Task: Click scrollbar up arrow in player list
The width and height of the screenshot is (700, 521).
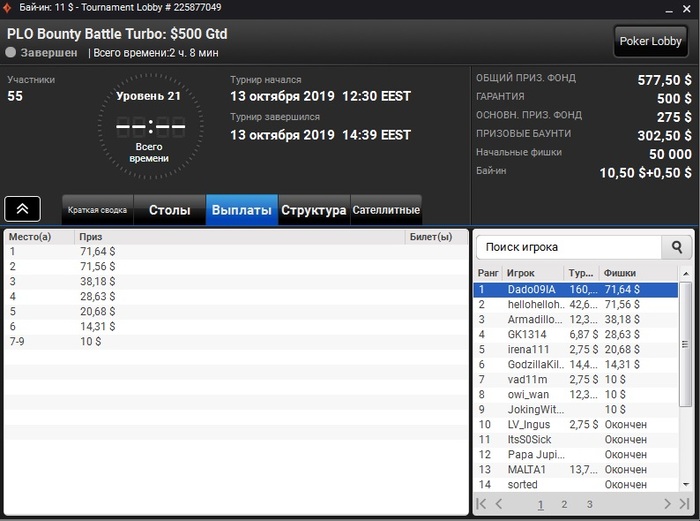Action: 686,273
